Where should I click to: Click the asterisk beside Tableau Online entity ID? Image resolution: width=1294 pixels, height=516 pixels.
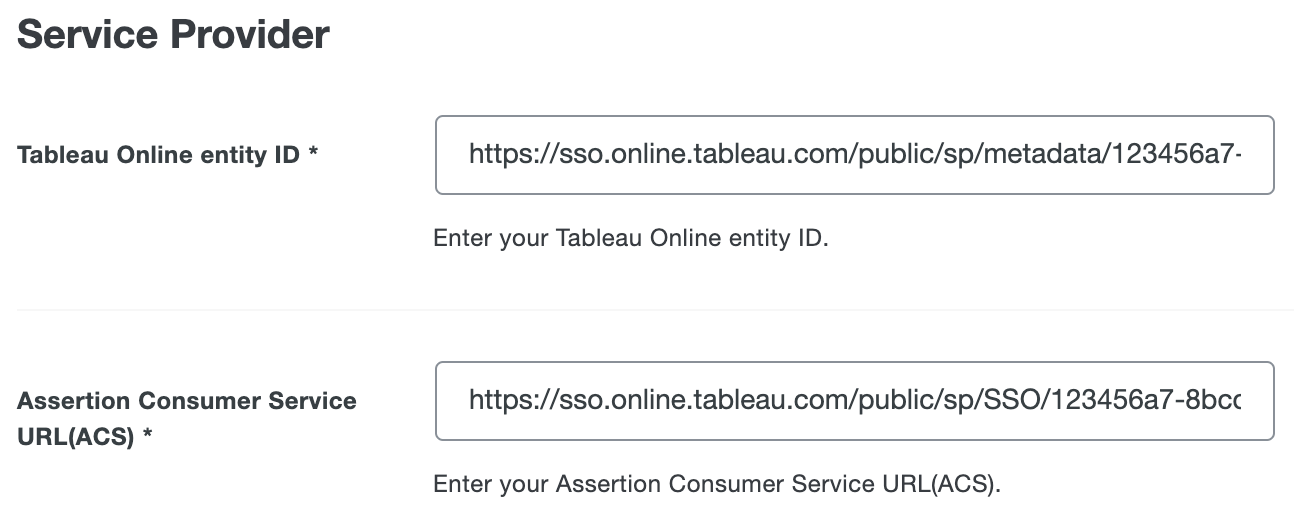(x=313, y=154)
